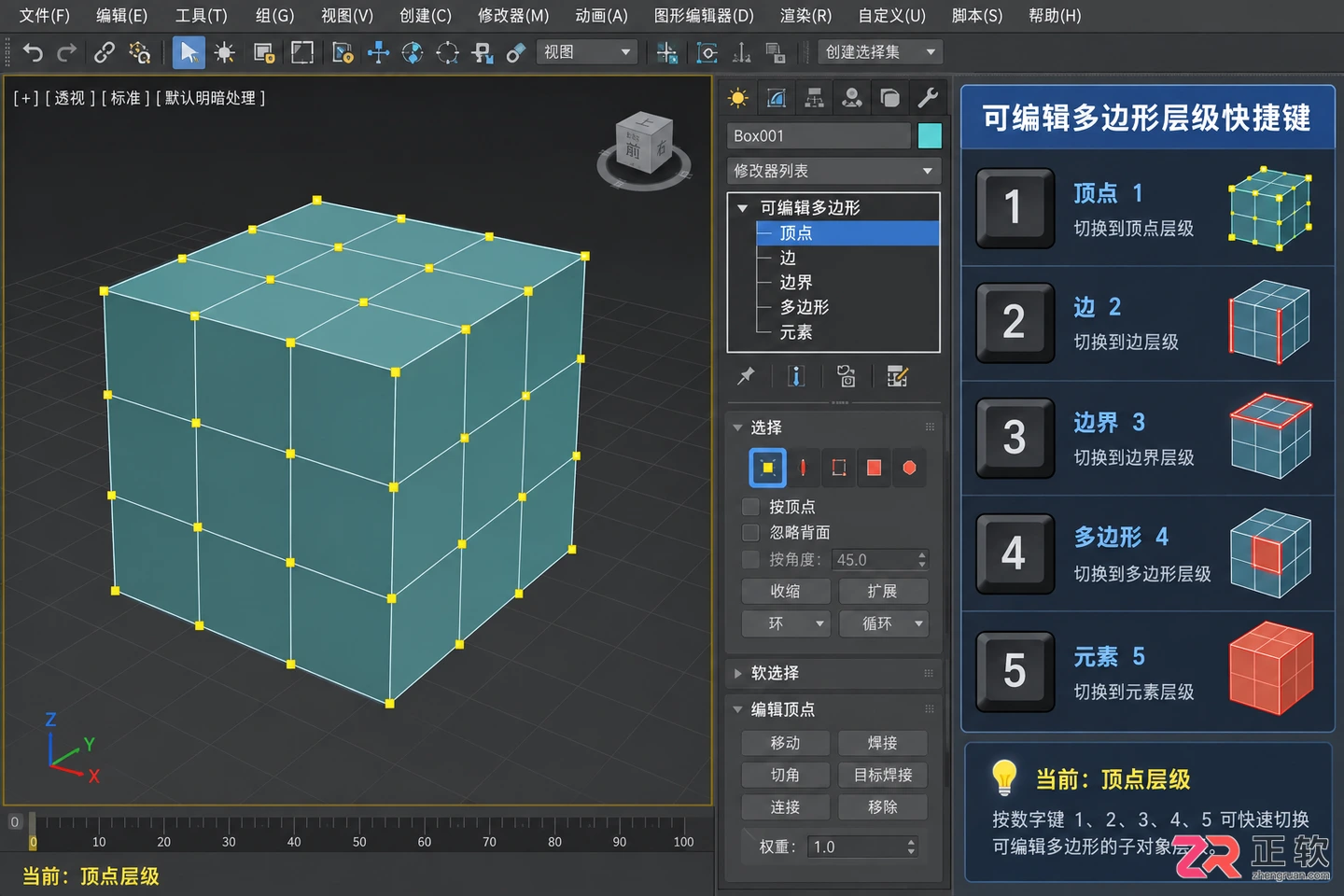Open the 修改器(M) menu
Image resolution: width=1344 pixels, height=896 pixels.
513,16
